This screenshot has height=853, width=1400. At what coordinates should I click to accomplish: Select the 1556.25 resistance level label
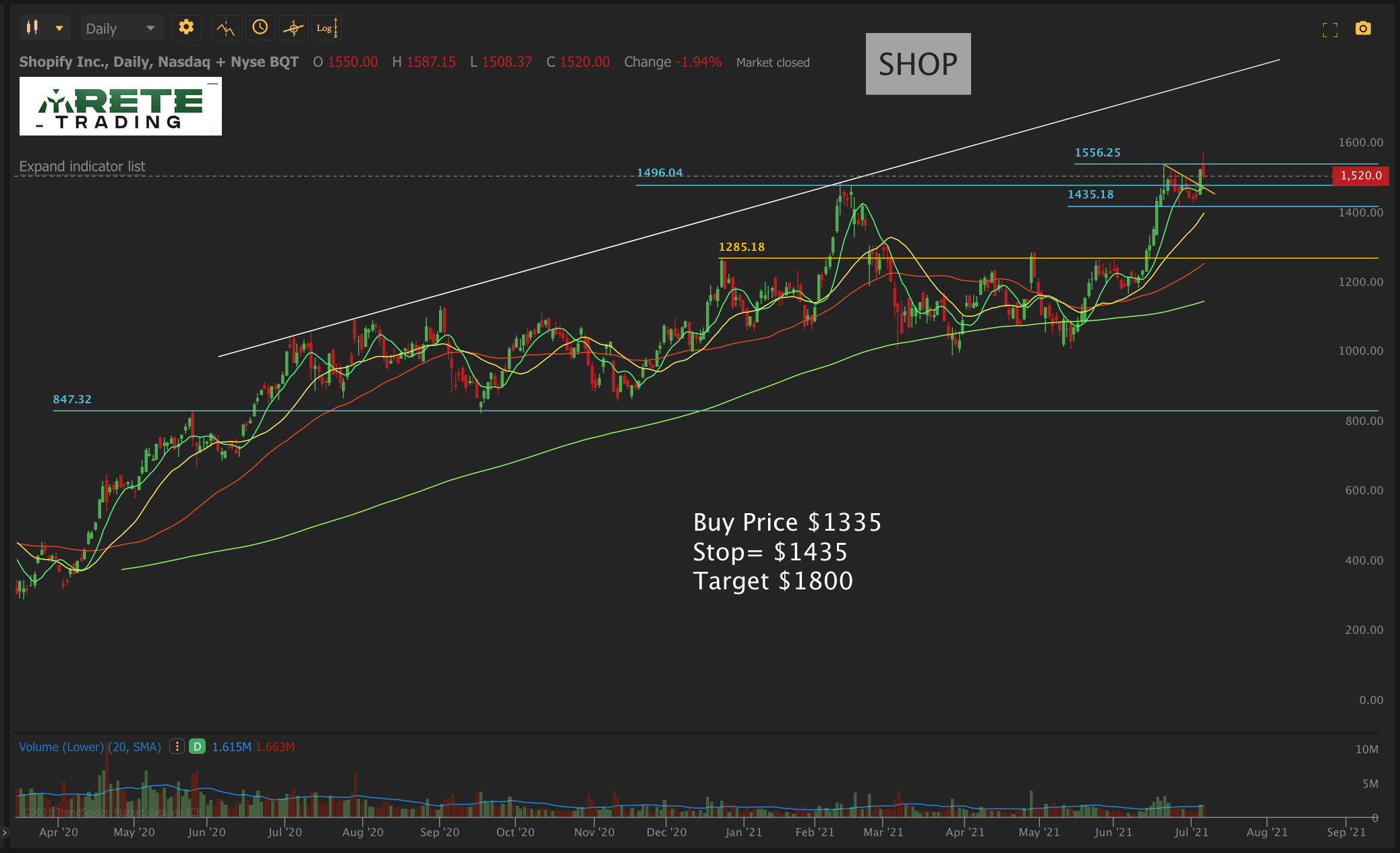click(1097, 152)
